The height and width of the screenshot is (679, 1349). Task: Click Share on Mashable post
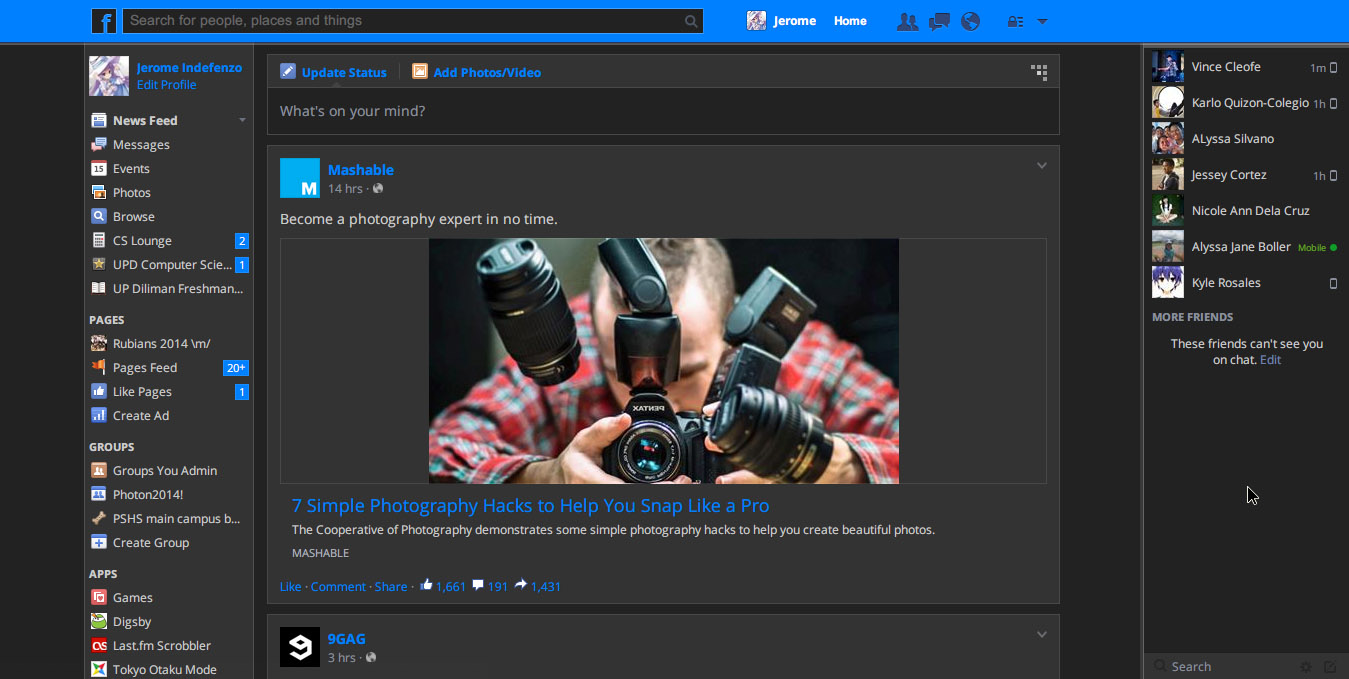[391, 587]
